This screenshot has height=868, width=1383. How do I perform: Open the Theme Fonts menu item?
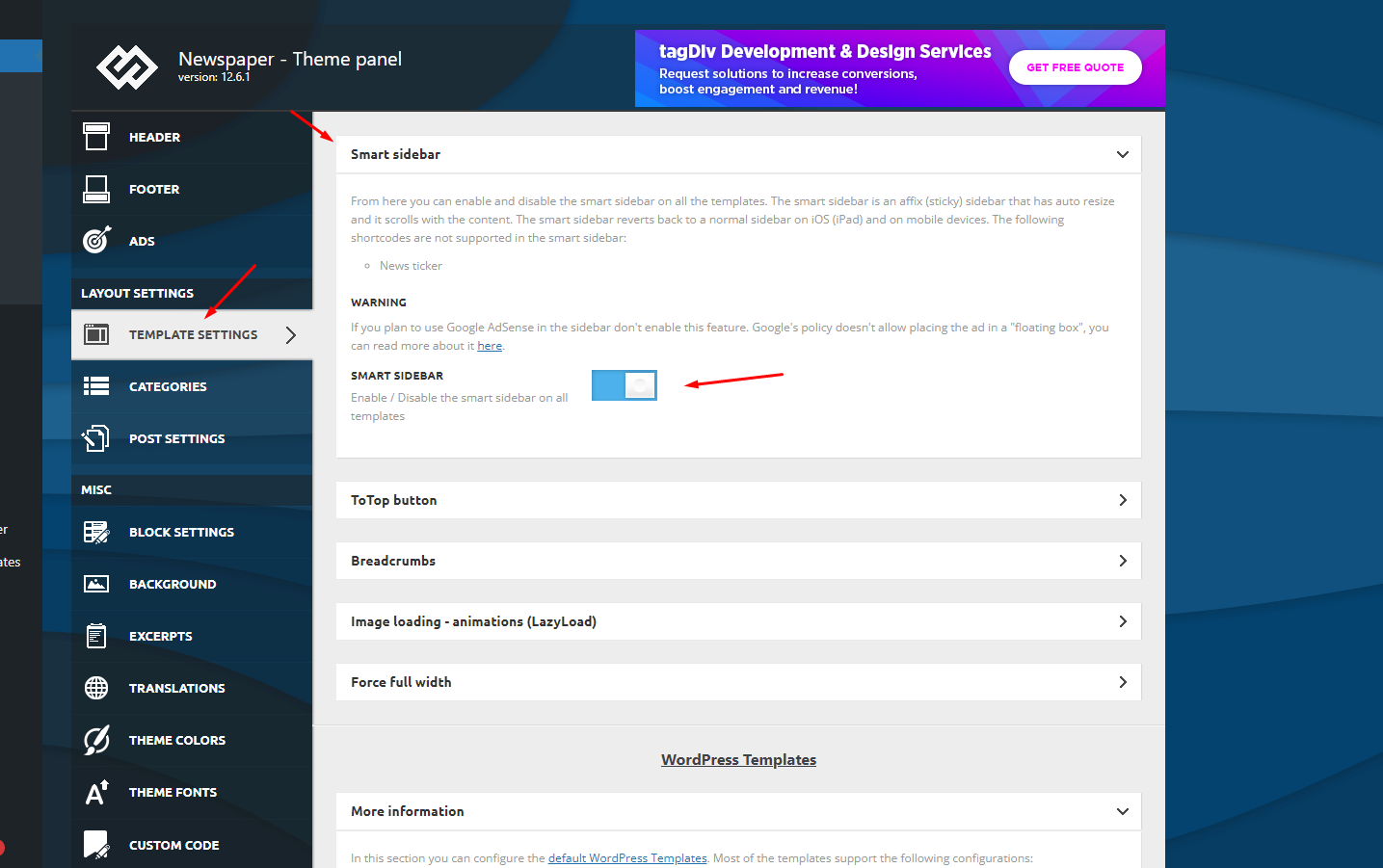click(x=192, y=792)
